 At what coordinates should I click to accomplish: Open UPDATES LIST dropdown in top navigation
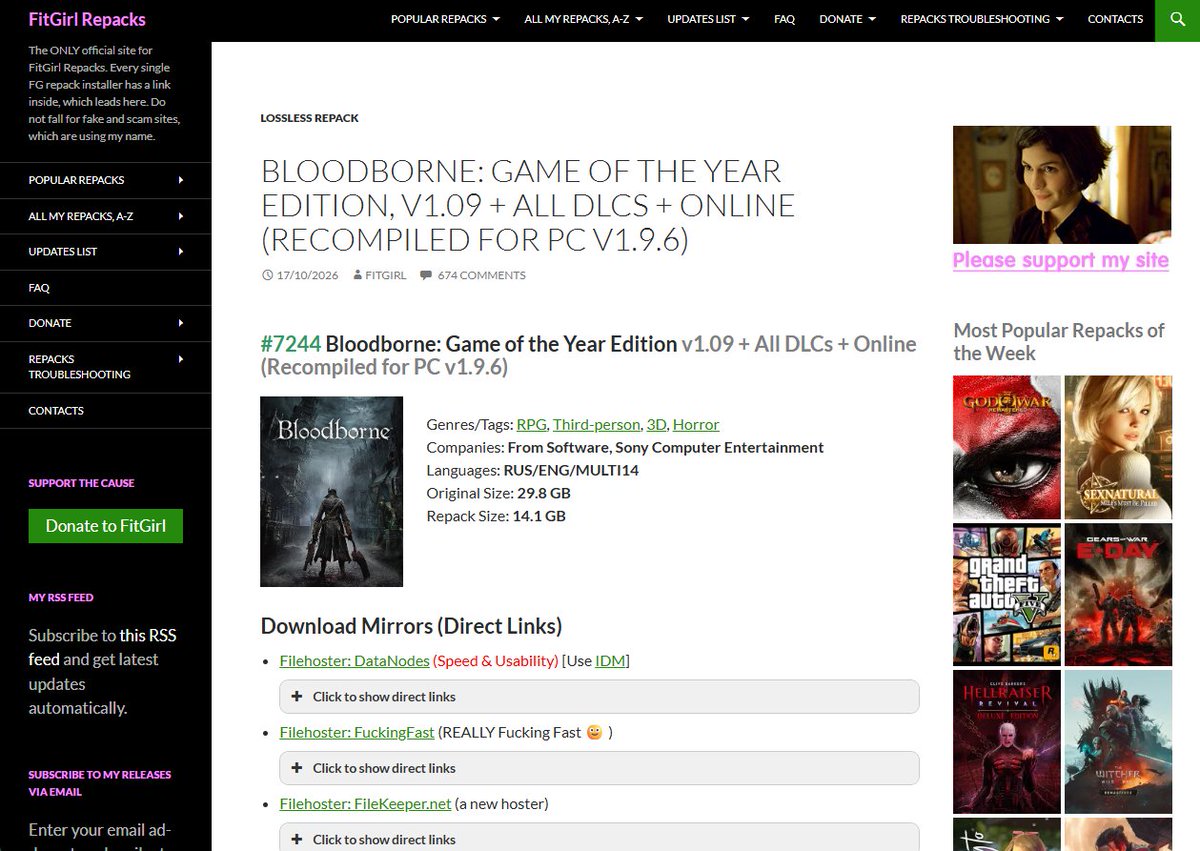coord(708,19)
